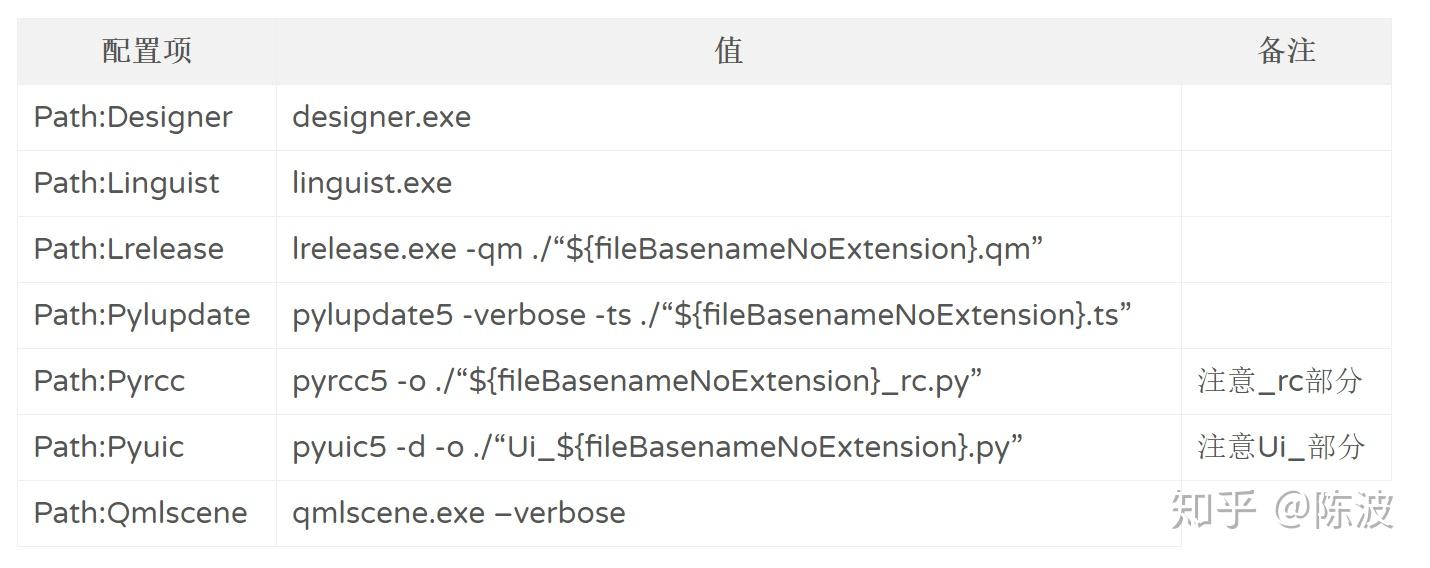Click the designer.exe value
The height and width of the screenshot is (568, 1430).
381,117
